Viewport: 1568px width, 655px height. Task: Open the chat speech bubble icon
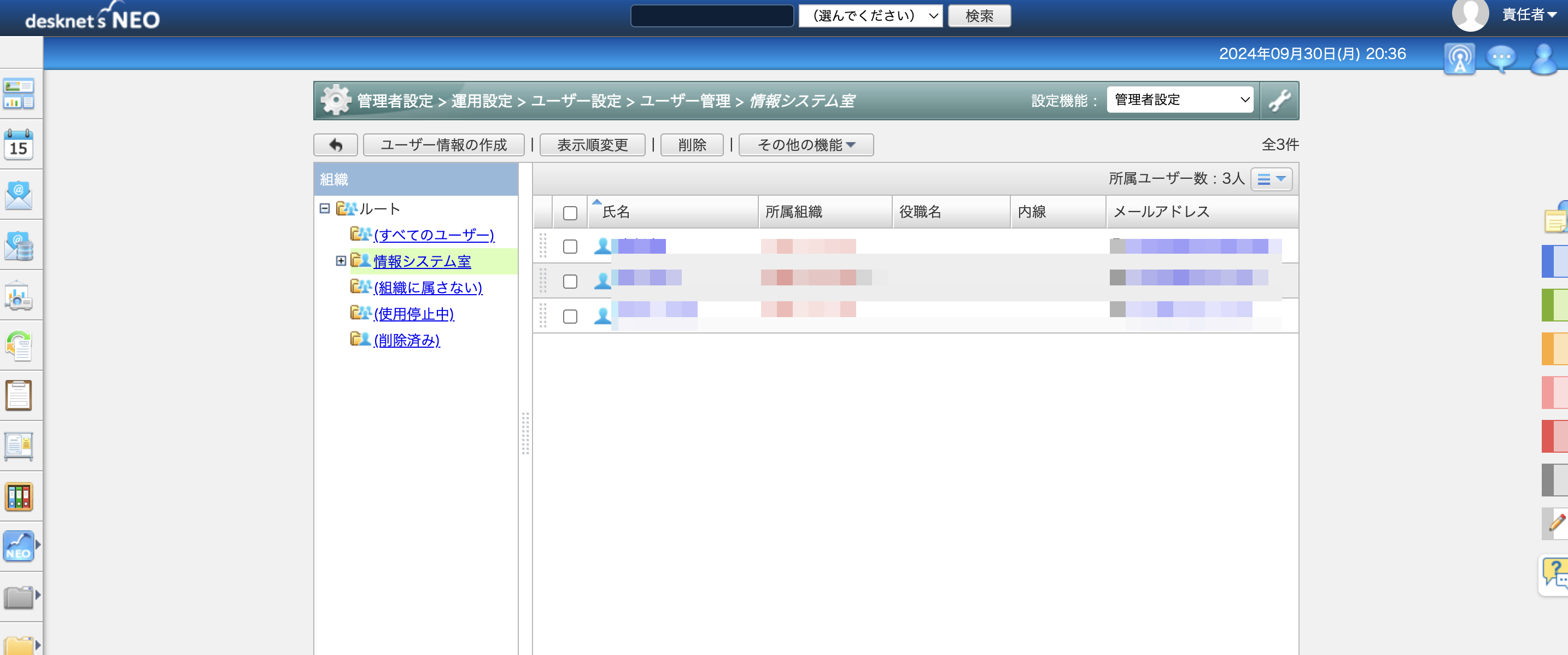(1501, 59)
